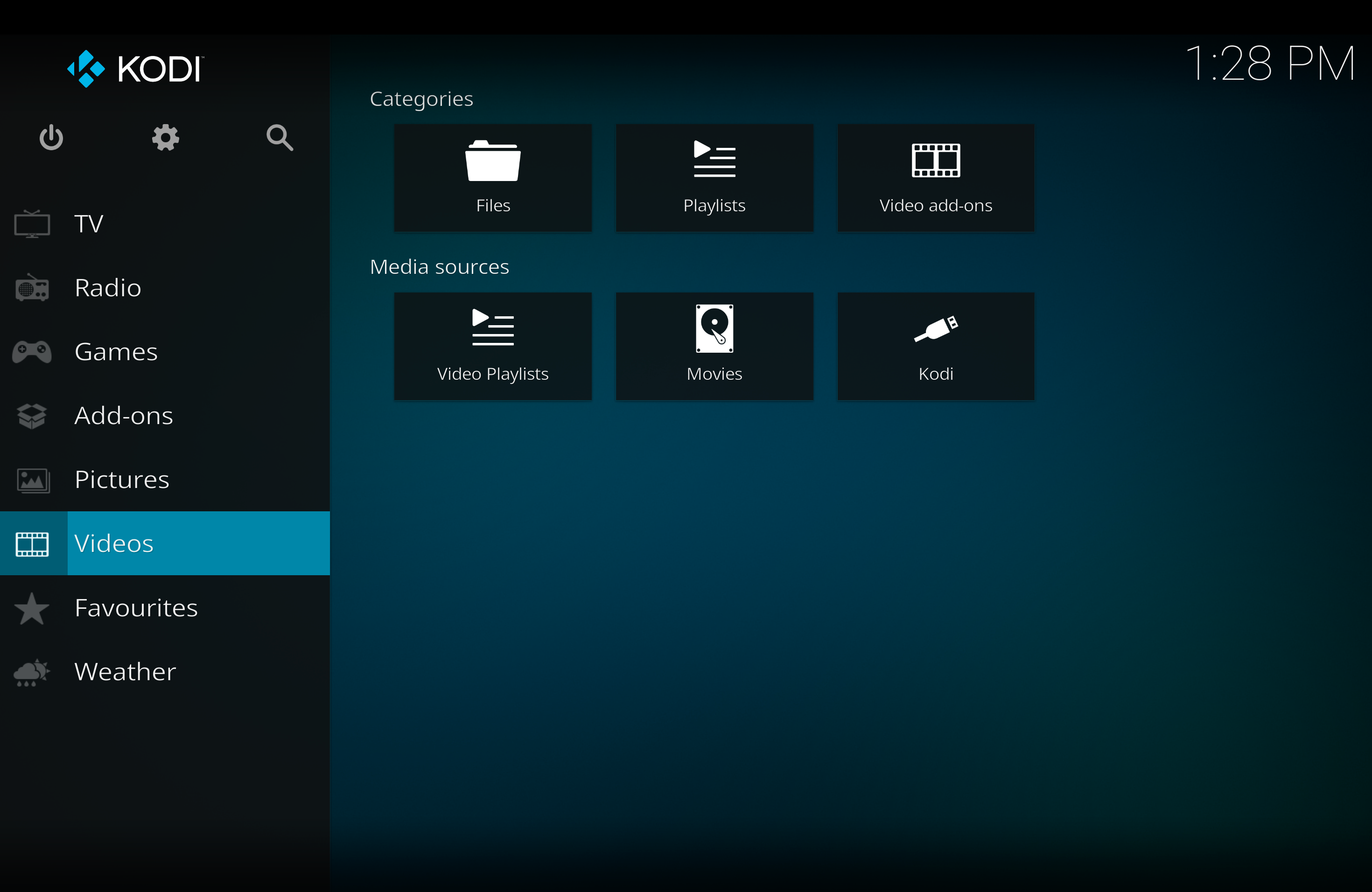Open Settings via the gear icon
Viewport: 1372px width, 892px height.
pyautogui.click(x=166, y=138)
